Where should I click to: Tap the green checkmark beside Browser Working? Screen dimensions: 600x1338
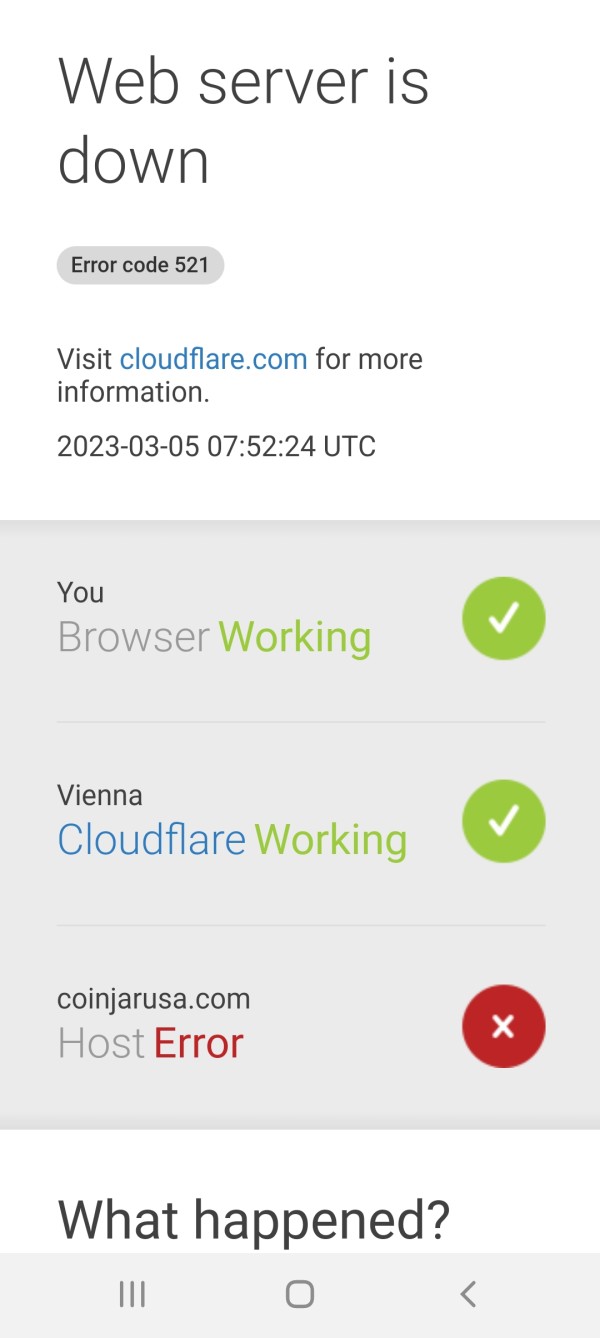[504, 619]
